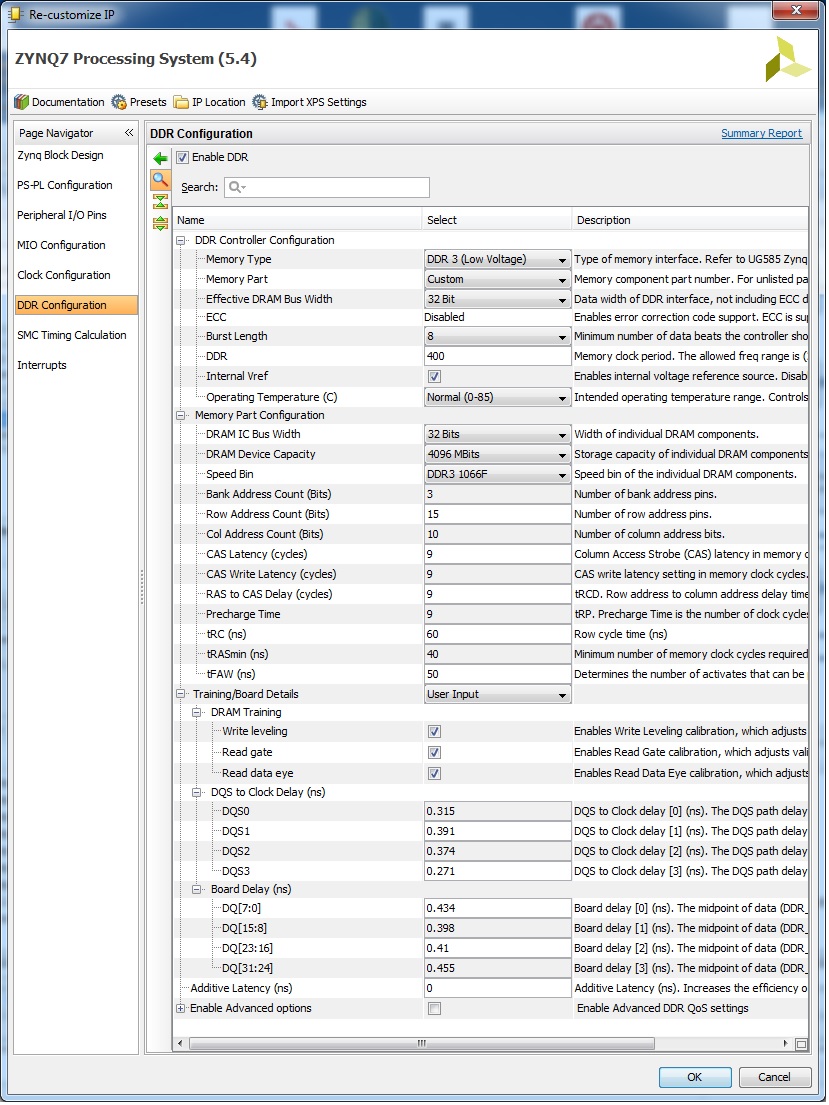Screen dimensions: 829x1105
Task: Toggle the Internal Vref checkbox
Action: (x=434, y=377)
